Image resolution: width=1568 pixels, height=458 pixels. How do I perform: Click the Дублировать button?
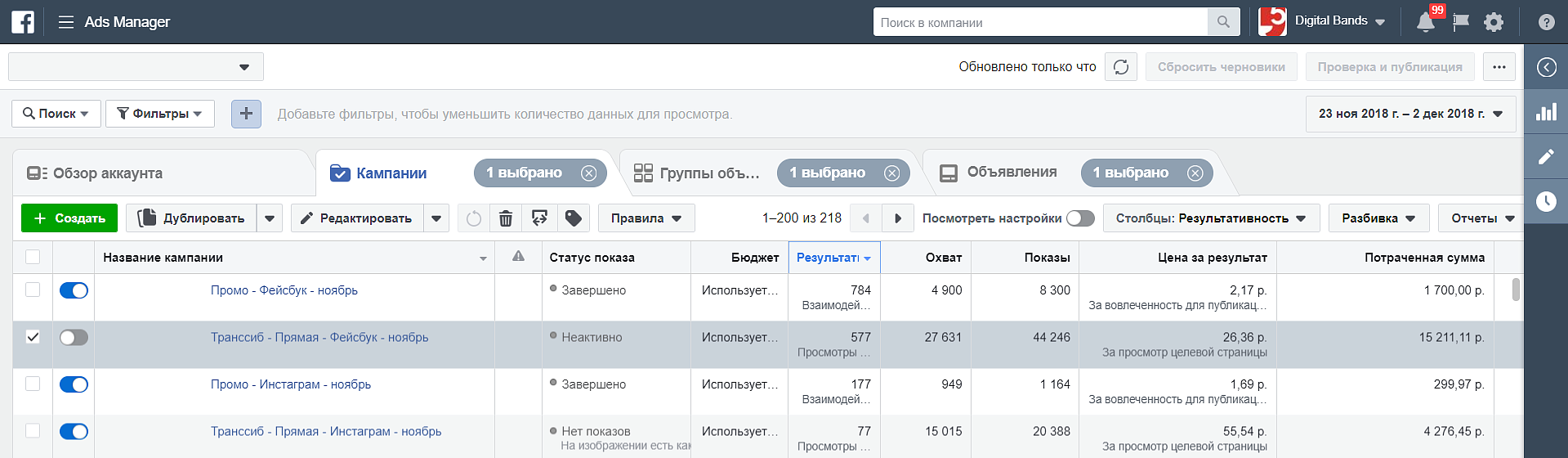point(191,218)
